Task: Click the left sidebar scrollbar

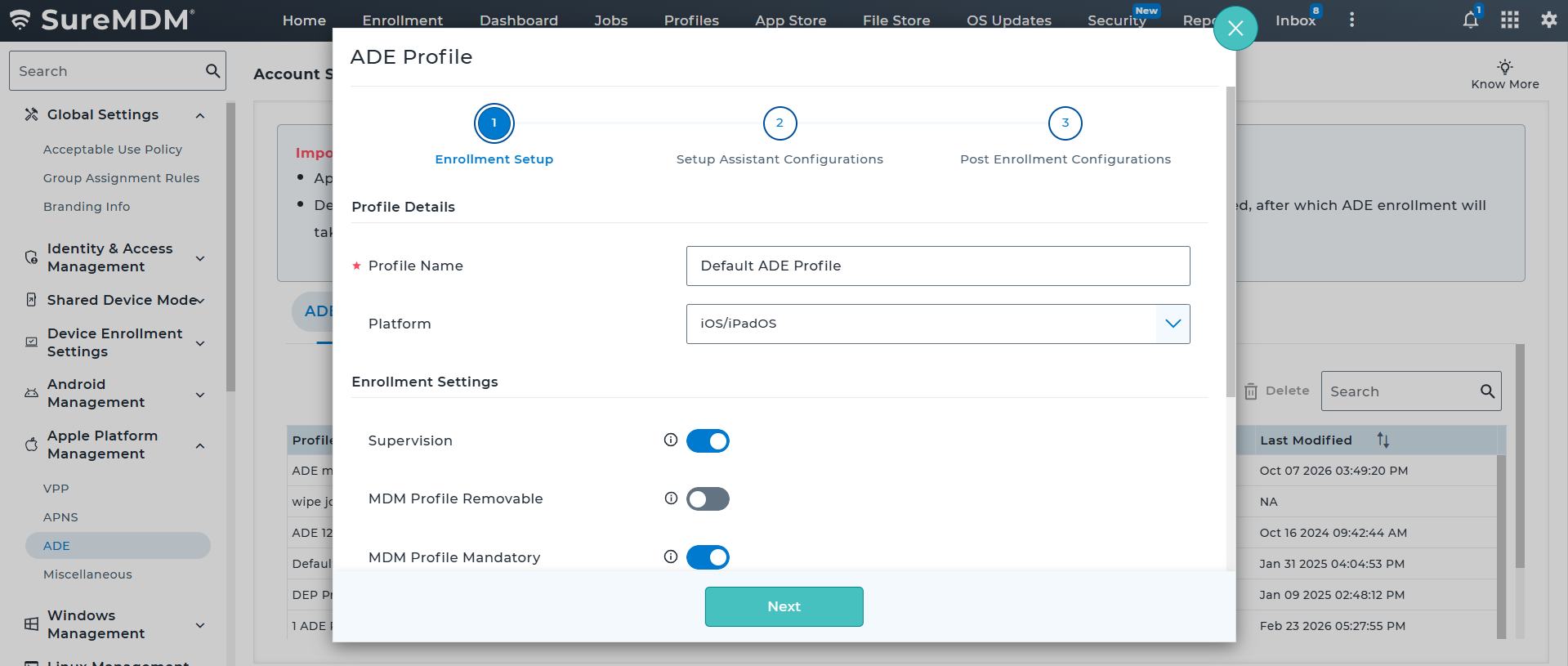Action: pyautogui.click(x=230, y=247)
